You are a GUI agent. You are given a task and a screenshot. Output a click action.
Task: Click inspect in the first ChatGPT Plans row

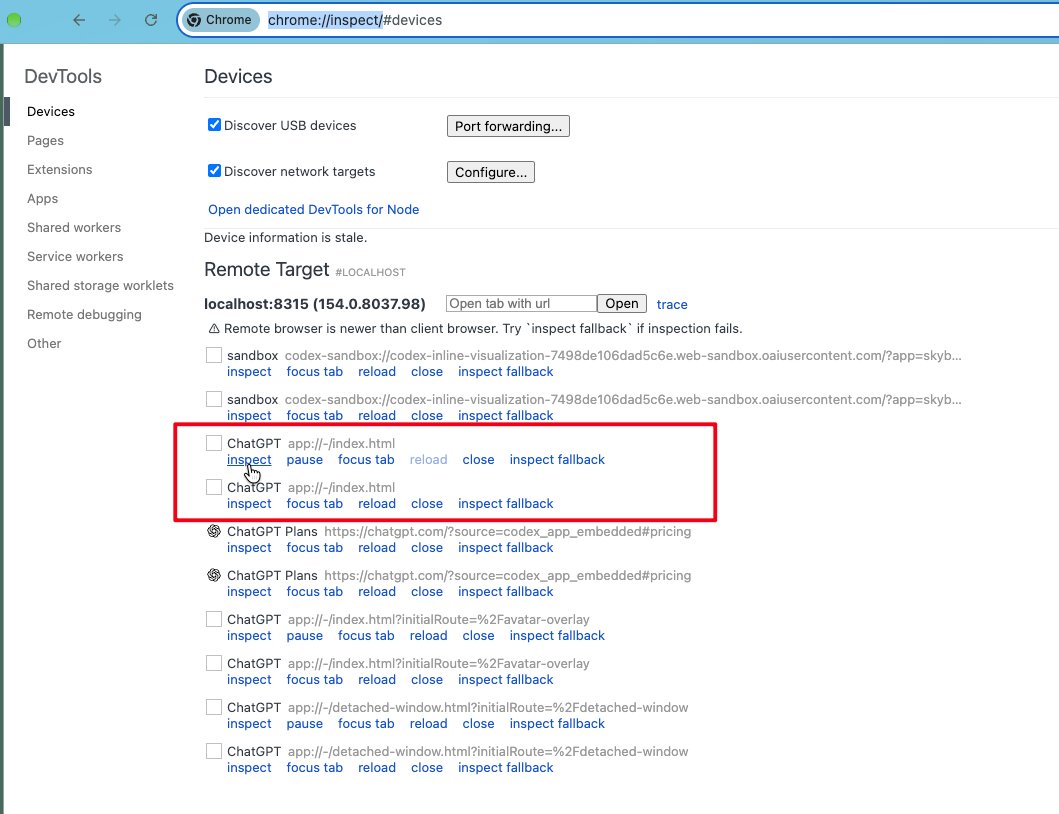pos(249,548)
